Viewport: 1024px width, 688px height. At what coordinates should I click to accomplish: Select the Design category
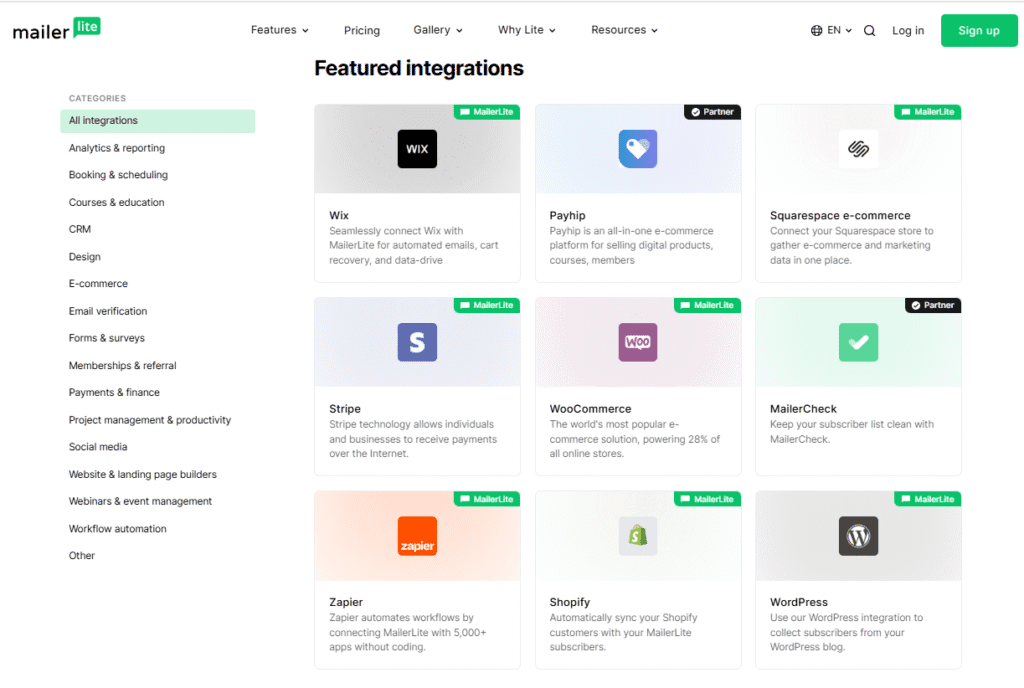[85, 257]
